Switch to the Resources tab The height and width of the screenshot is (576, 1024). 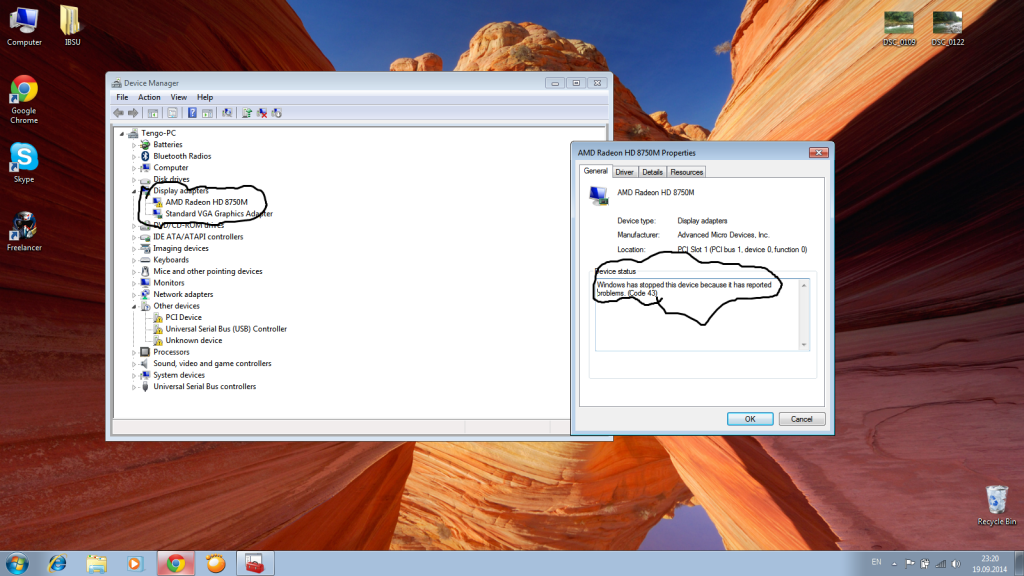click(686, 172)
